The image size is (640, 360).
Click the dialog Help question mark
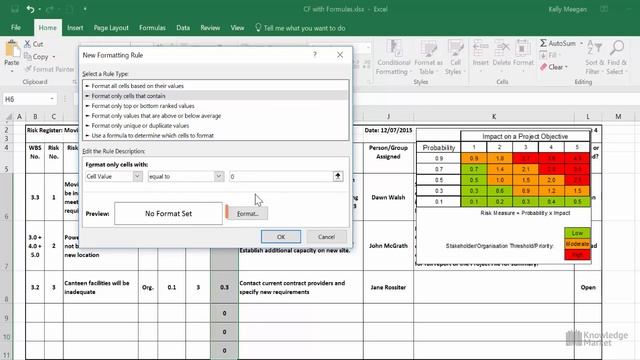click(x=315, y=55)
